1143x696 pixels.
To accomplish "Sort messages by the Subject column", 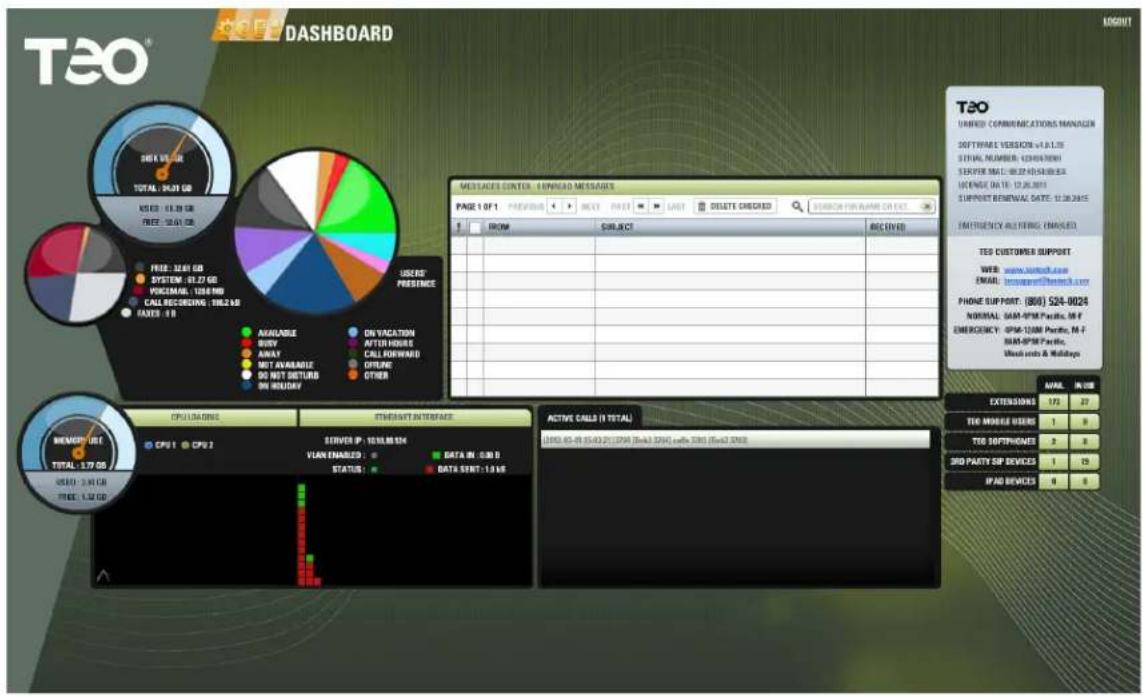I will click(x=730, y=227).
